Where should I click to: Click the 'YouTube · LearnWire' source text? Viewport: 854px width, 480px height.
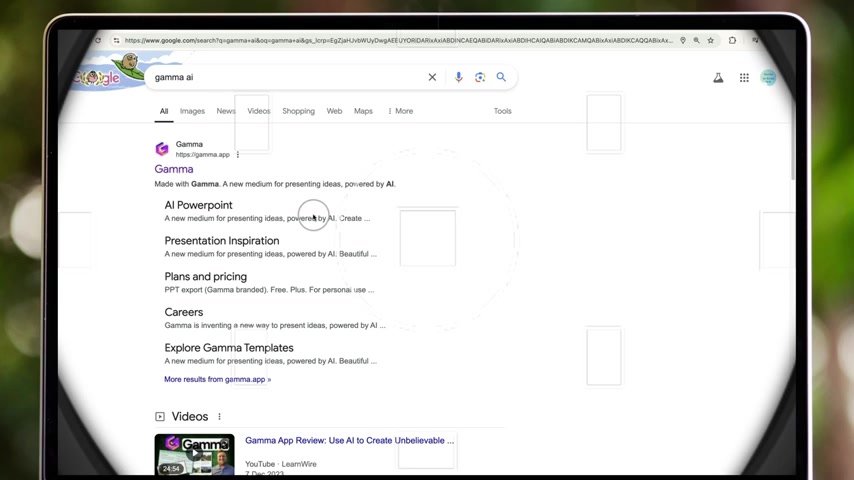coord(280,464)
